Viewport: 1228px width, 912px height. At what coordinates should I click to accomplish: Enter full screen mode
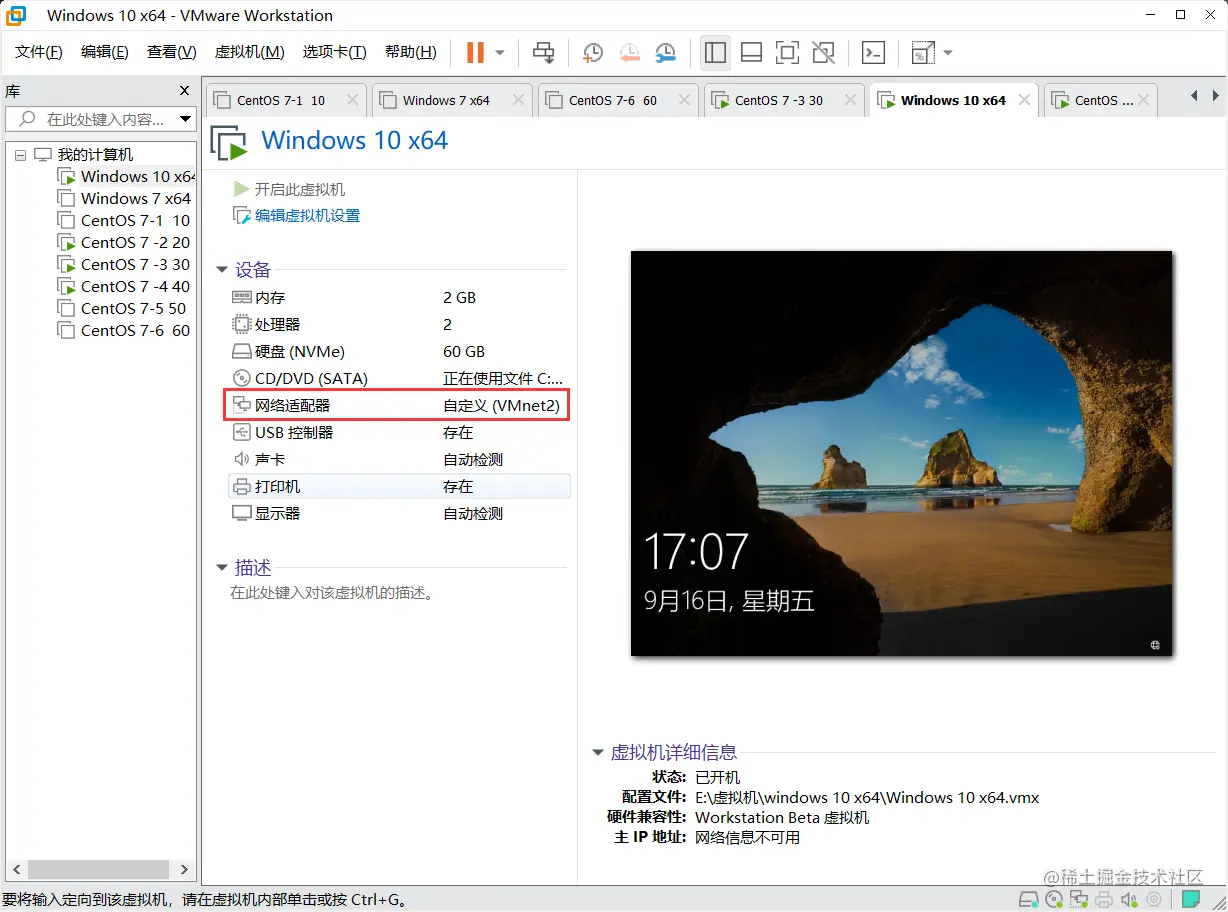coord(787,52)
